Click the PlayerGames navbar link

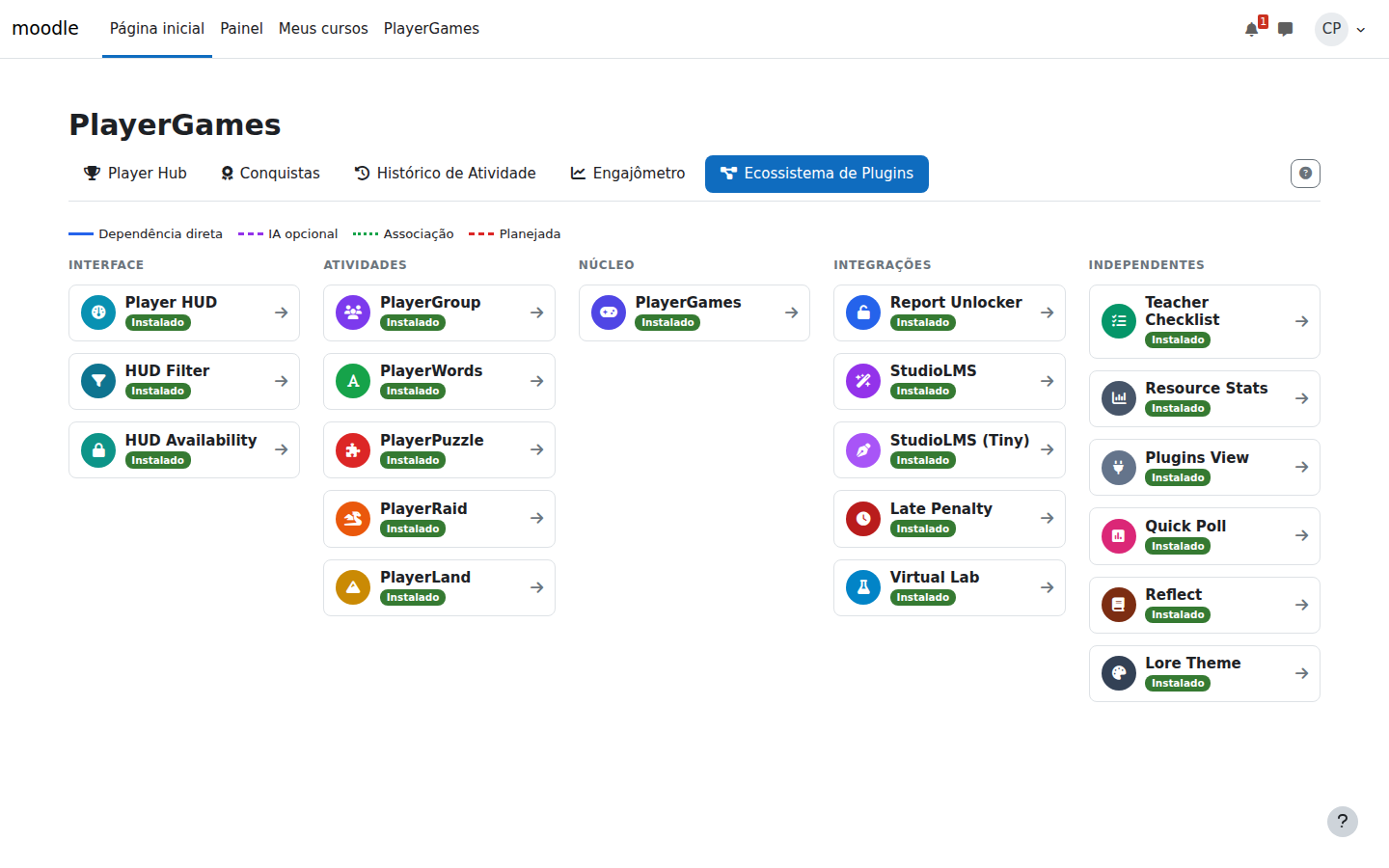(x=431, y=29)
